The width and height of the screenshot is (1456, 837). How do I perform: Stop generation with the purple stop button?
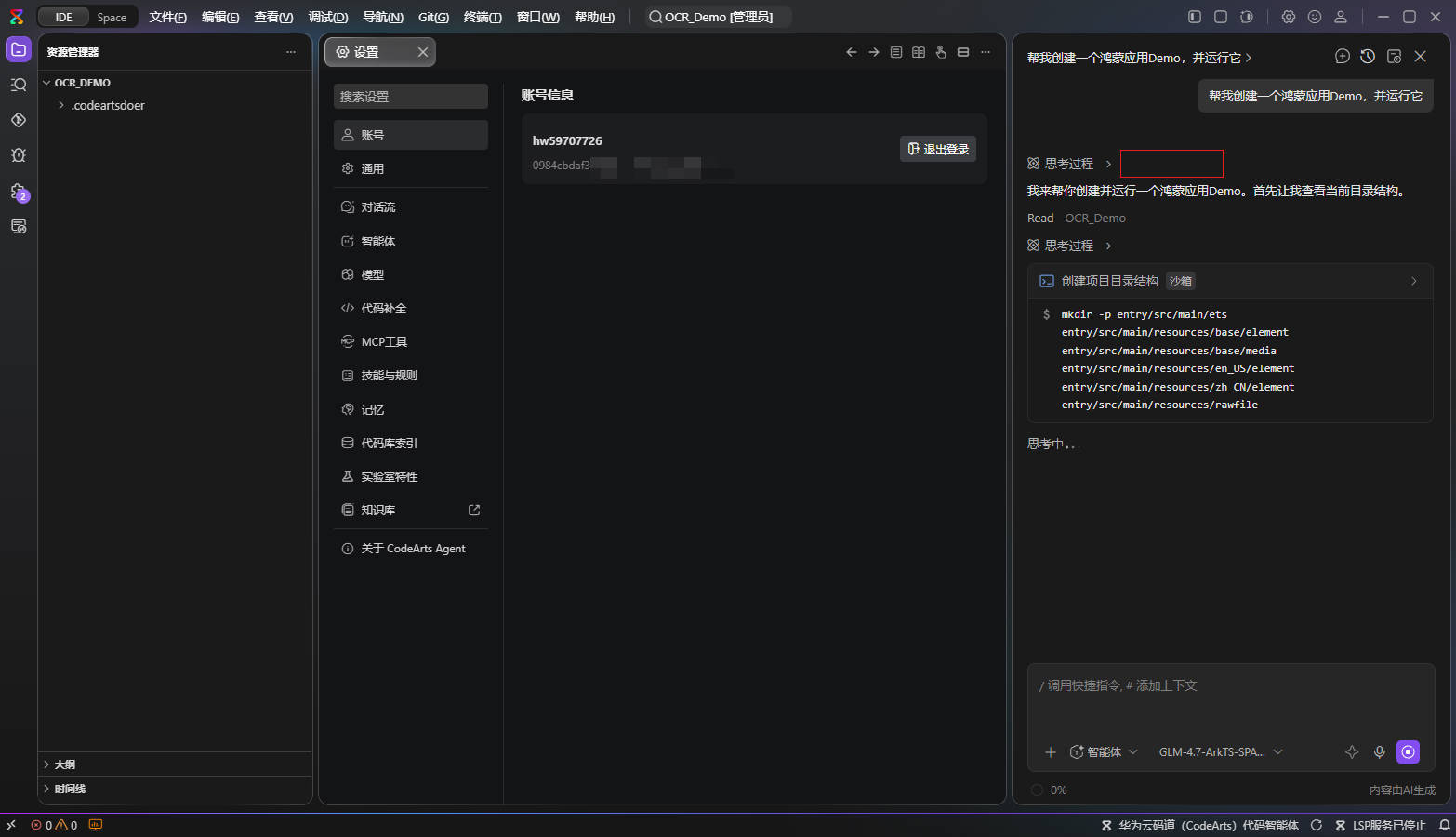pyautogui.click(x=1409, y=751)
